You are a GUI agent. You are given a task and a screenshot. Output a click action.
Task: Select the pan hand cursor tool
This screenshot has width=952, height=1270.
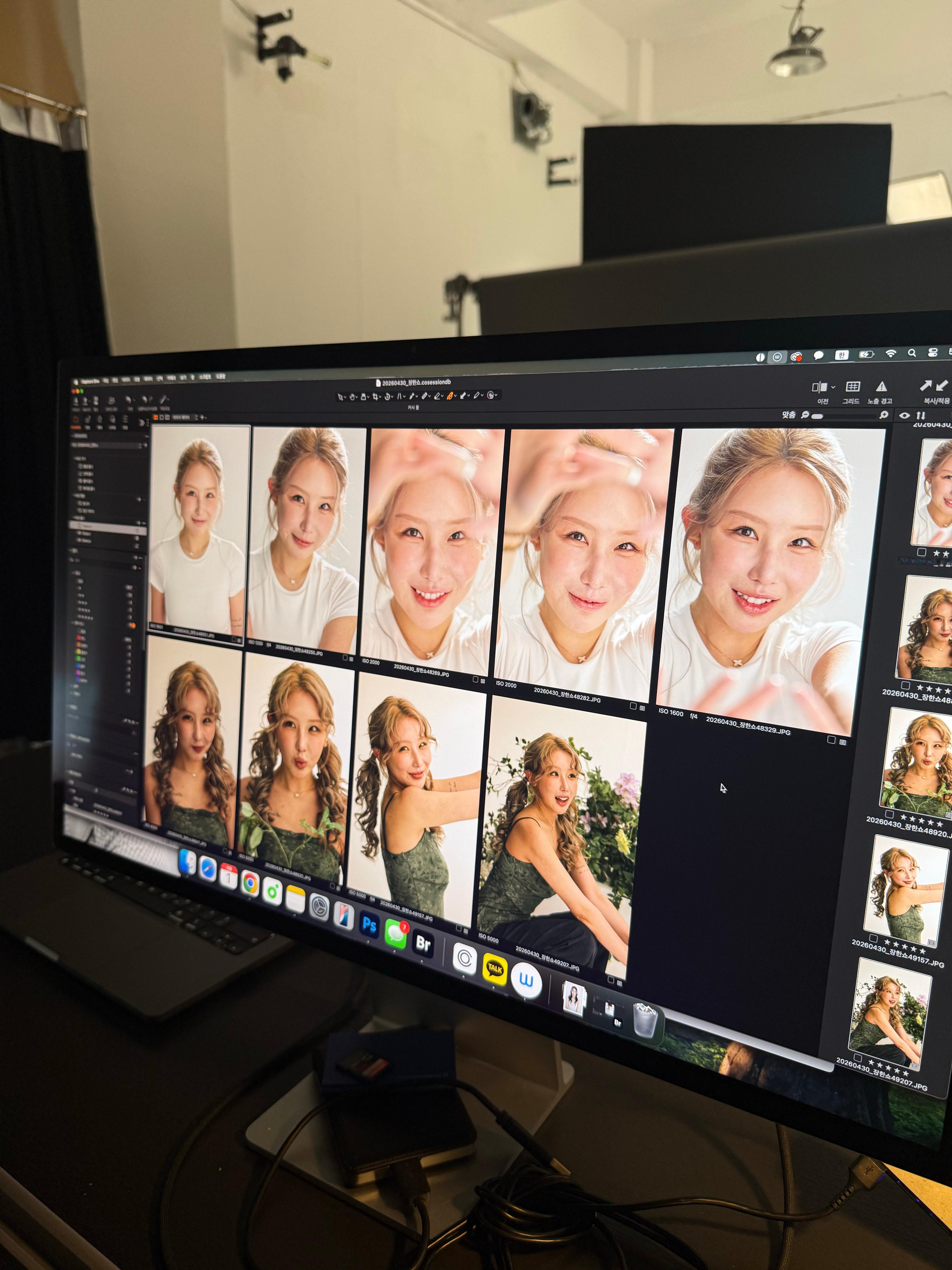[x=352, y=397]
